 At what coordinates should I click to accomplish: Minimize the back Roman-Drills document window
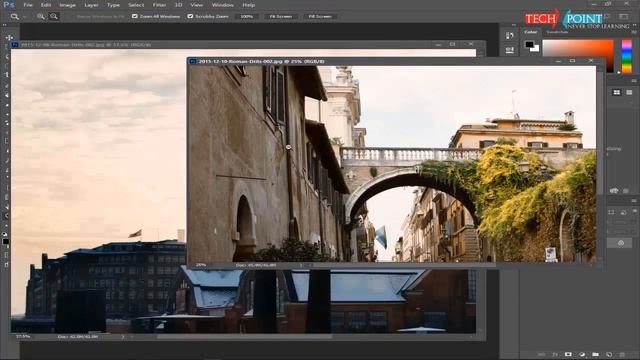pyautogui.click(x=438, y=44)
